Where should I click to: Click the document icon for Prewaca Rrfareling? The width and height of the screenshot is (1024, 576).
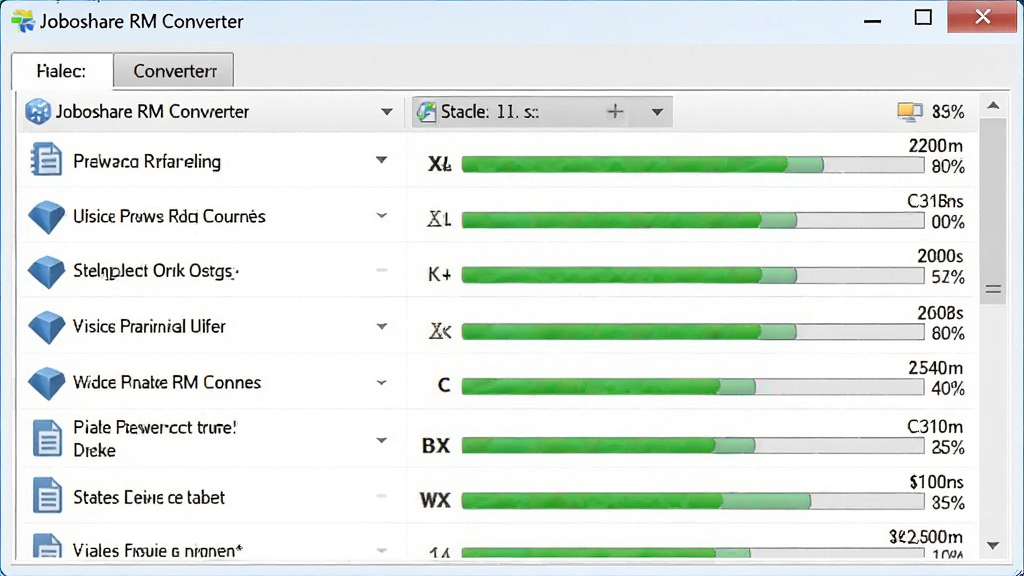(46, 159)
